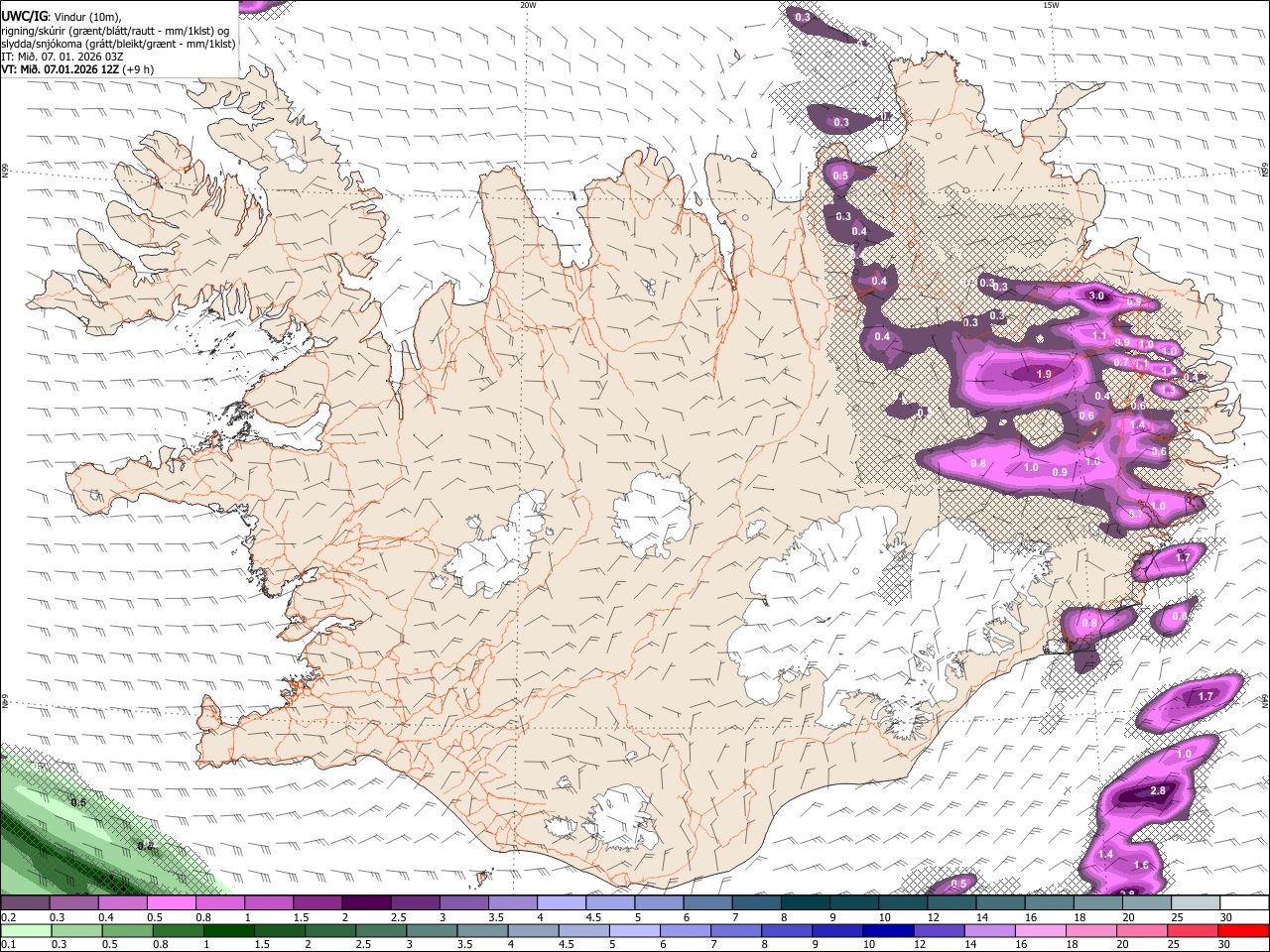The width and height of the screenshot is (1270, 952).
Task: Select bright pink upper swatch between 0.5 and 0.8
Action: (172, 903)
